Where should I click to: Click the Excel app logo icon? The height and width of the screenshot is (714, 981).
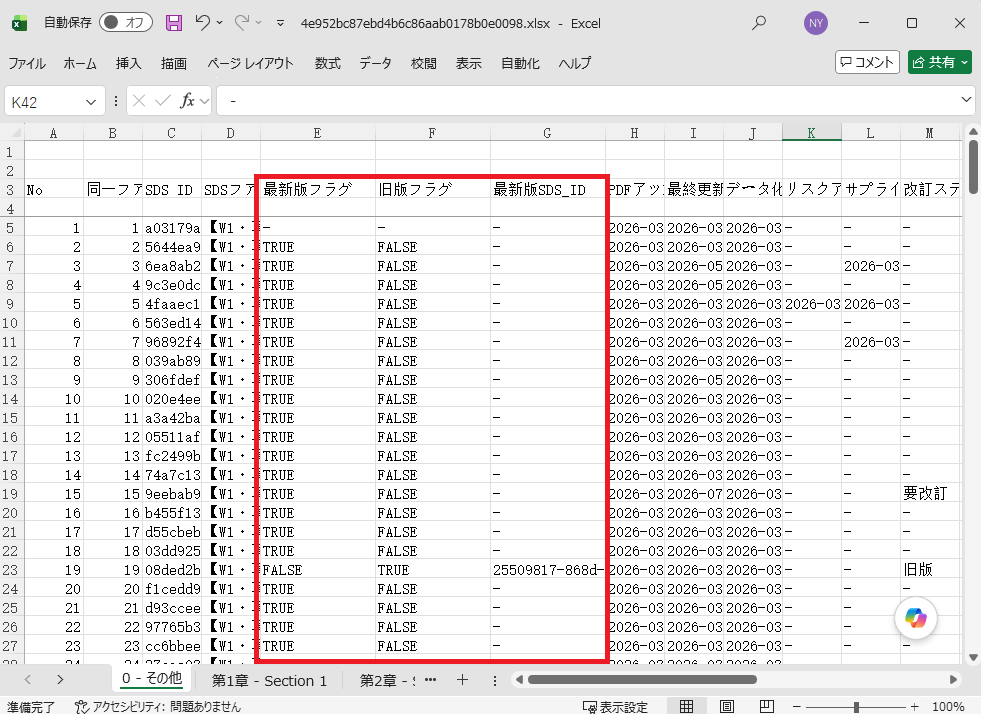(x=19, y=23)
